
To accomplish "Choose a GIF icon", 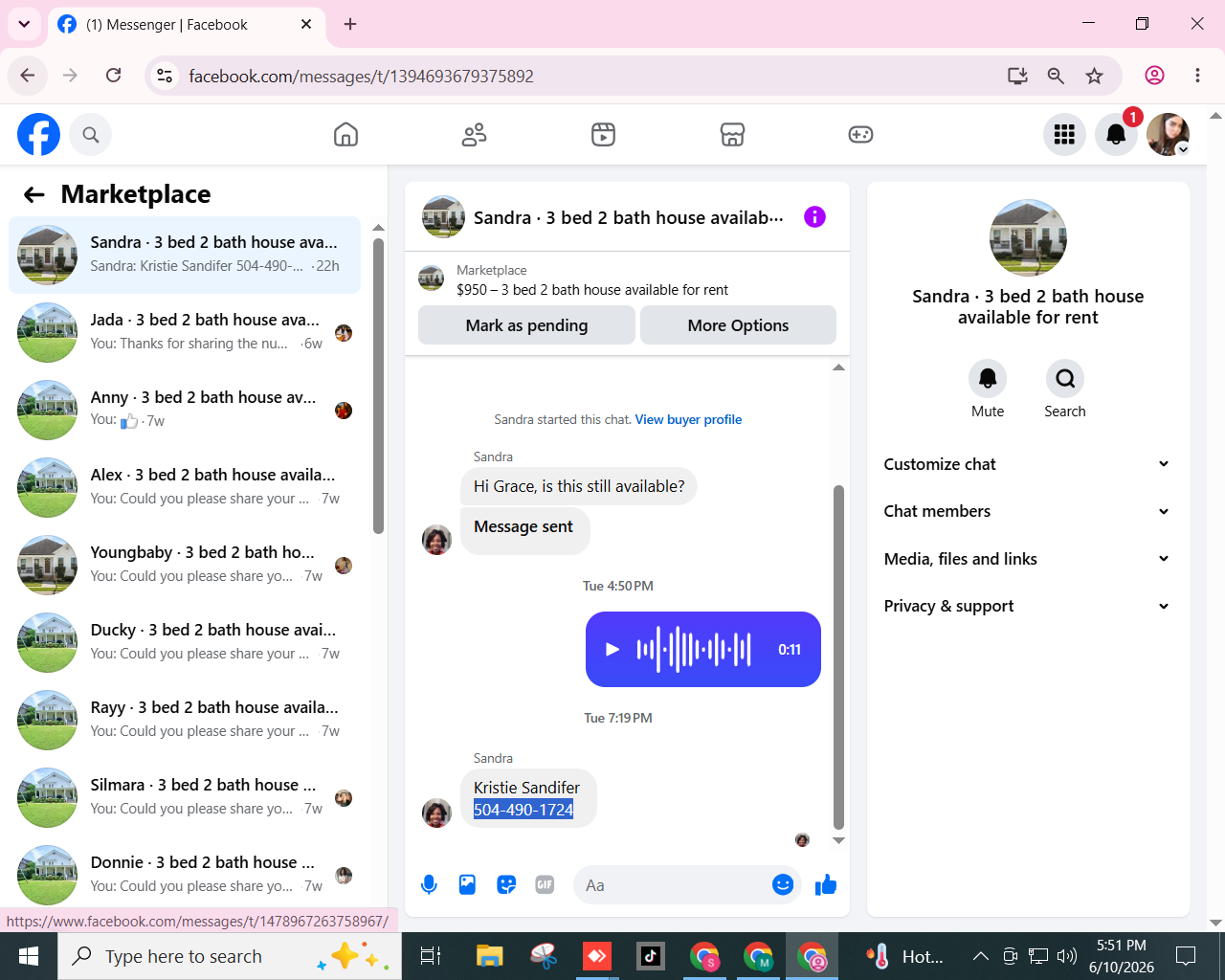I will 545,885.
